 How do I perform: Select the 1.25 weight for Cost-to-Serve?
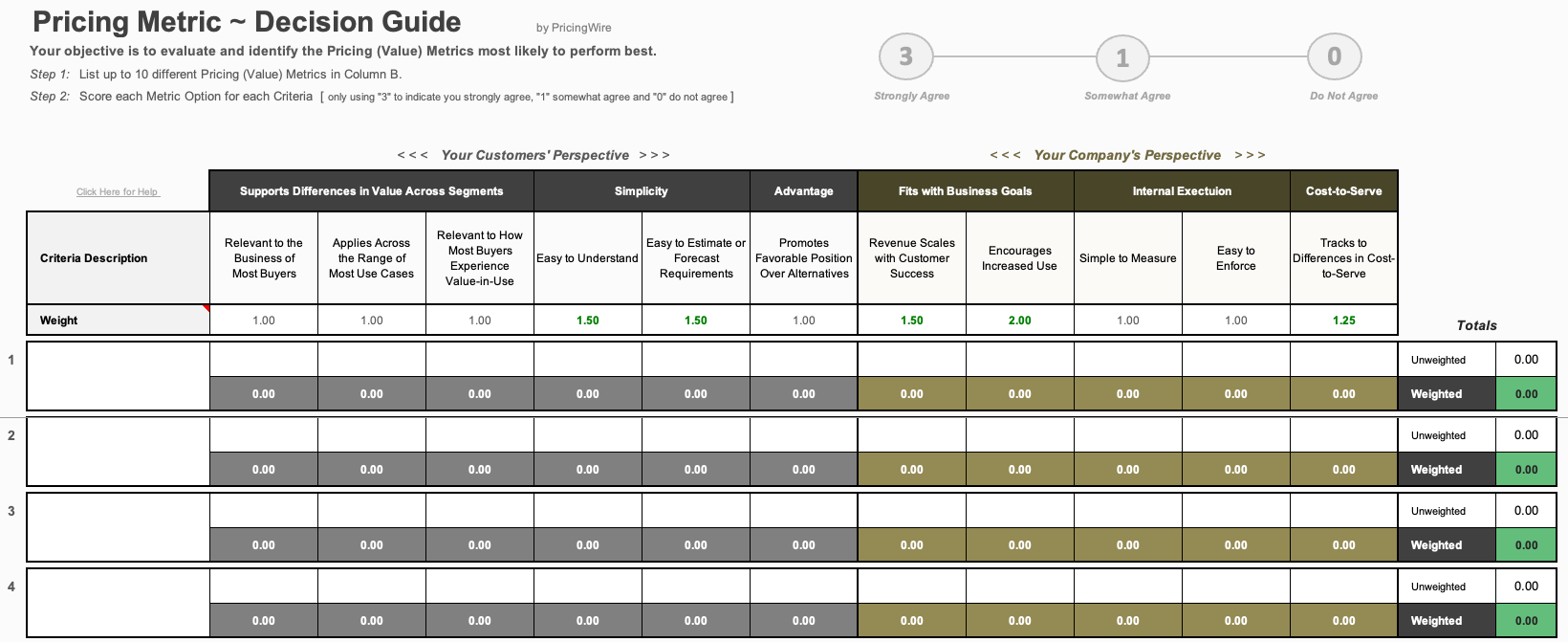(1344, 321)
